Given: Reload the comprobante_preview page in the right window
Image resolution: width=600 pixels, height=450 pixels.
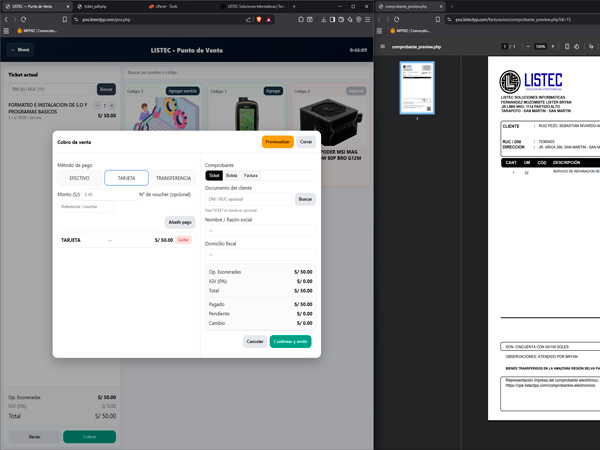Looking at the screenshot, I should pyautogui.click(x=396, y=19).
